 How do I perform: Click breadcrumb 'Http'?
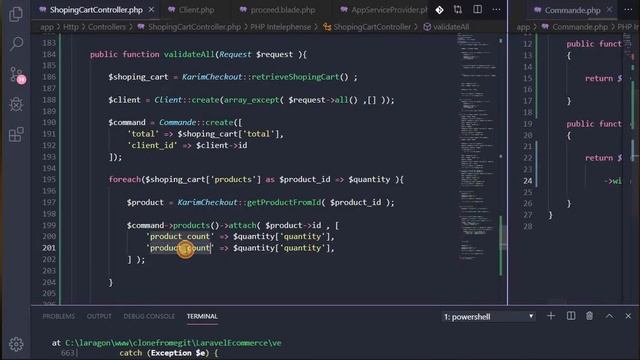(x=71, y=27)
